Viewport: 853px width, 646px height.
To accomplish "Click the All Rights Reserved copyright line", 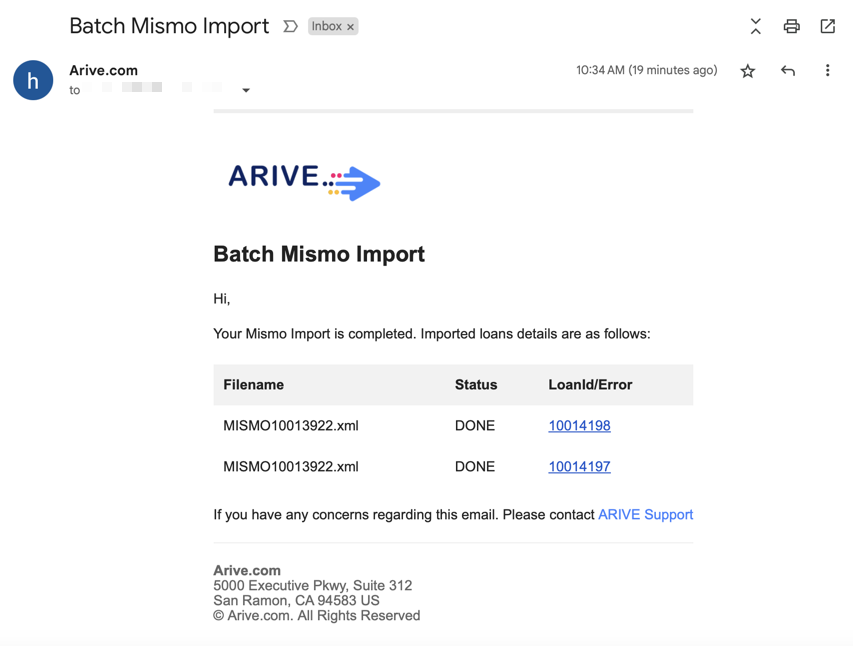I will click(317, 616).
